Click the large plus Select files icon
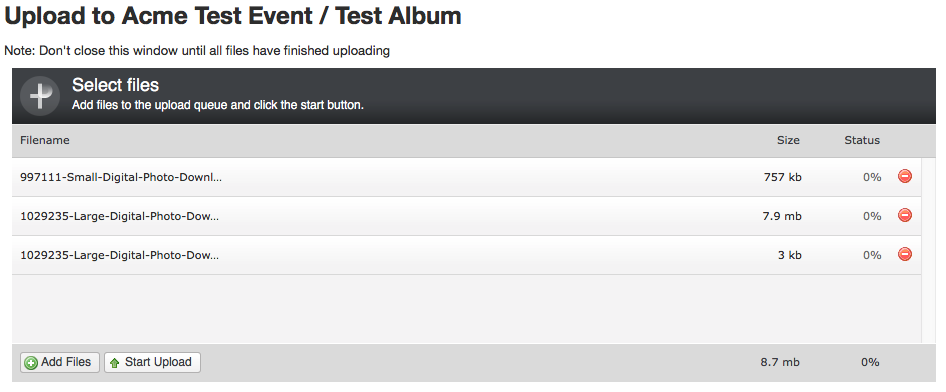The image size is (946, 392). coord(40,96)
